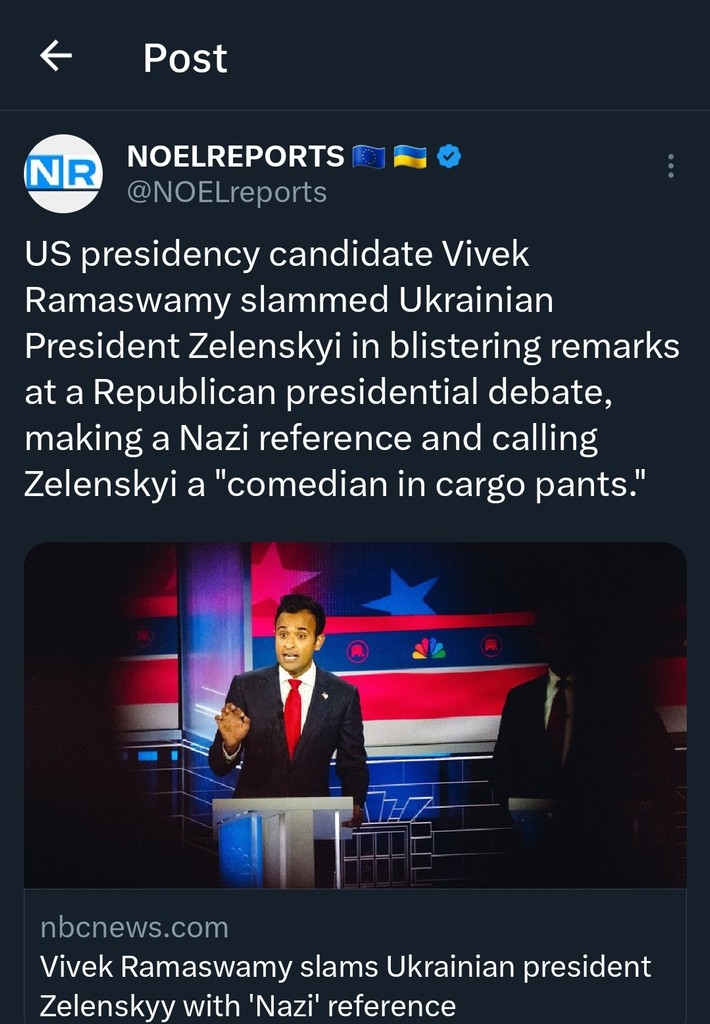Tap the EU flag emoji
This screenshot has height=1024, width=710.
pos(369,157)
